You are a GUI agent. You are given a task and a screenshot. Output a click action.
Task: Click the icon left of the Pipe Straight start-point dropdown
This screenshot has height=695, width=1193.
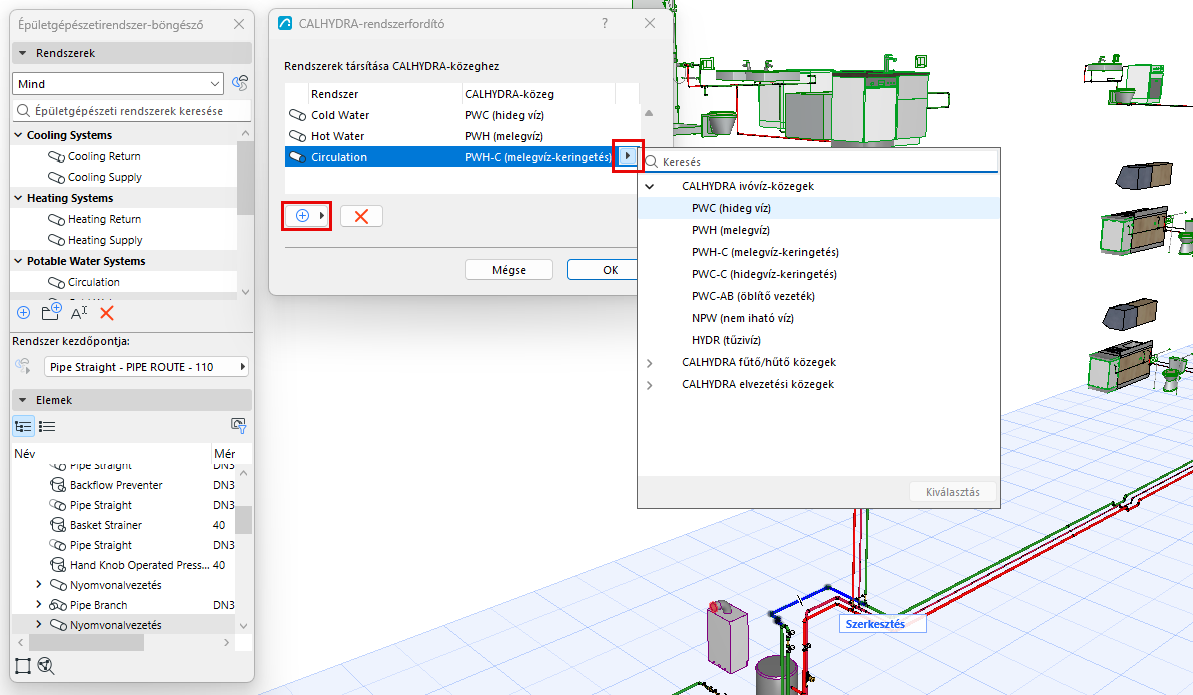point(24,366)
